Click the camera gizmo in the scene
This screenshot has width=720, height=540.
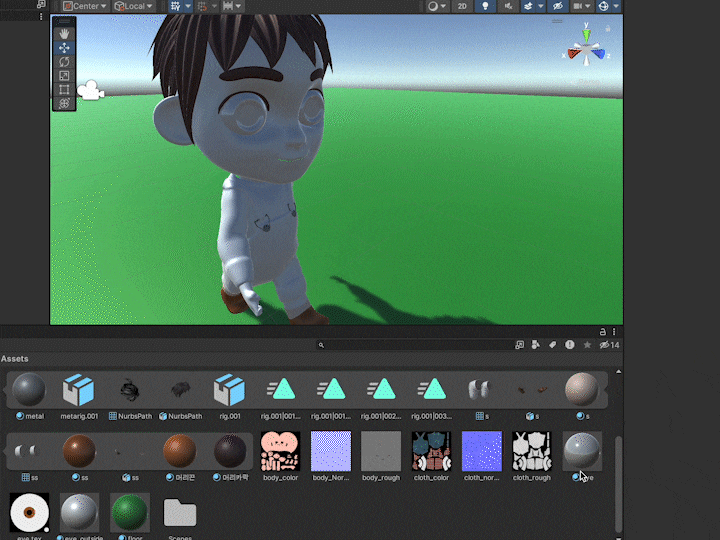pos(90,90)
